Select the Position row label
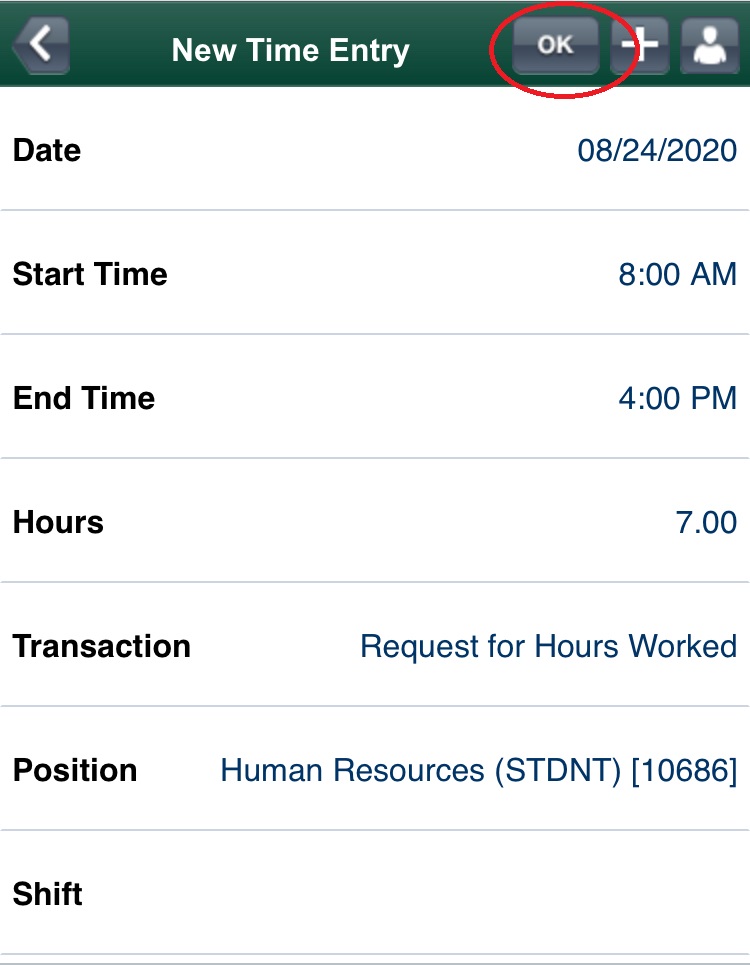This screenshot has width=750, height=965. click(x=75, y=771)
